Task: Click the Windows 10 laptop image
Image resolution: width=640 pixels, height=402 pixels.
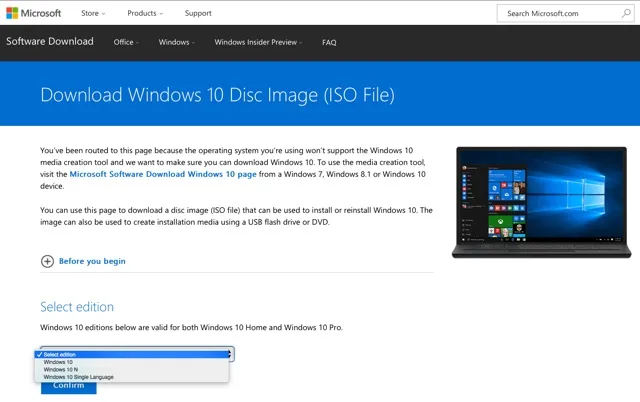Action: 541,202
